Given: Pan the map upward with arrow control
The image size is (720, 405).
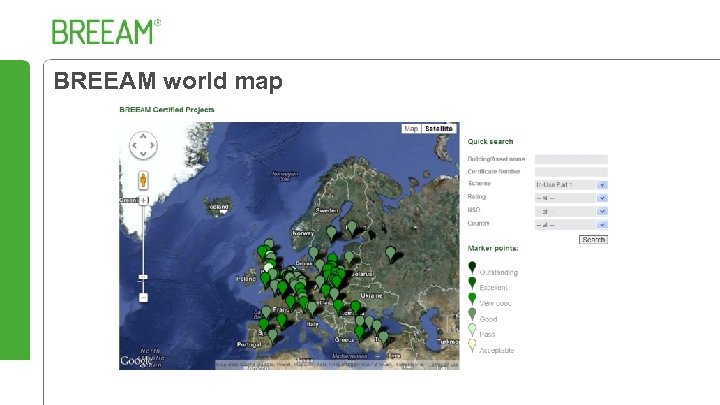Looking at the screenshot, I should 143,136.
